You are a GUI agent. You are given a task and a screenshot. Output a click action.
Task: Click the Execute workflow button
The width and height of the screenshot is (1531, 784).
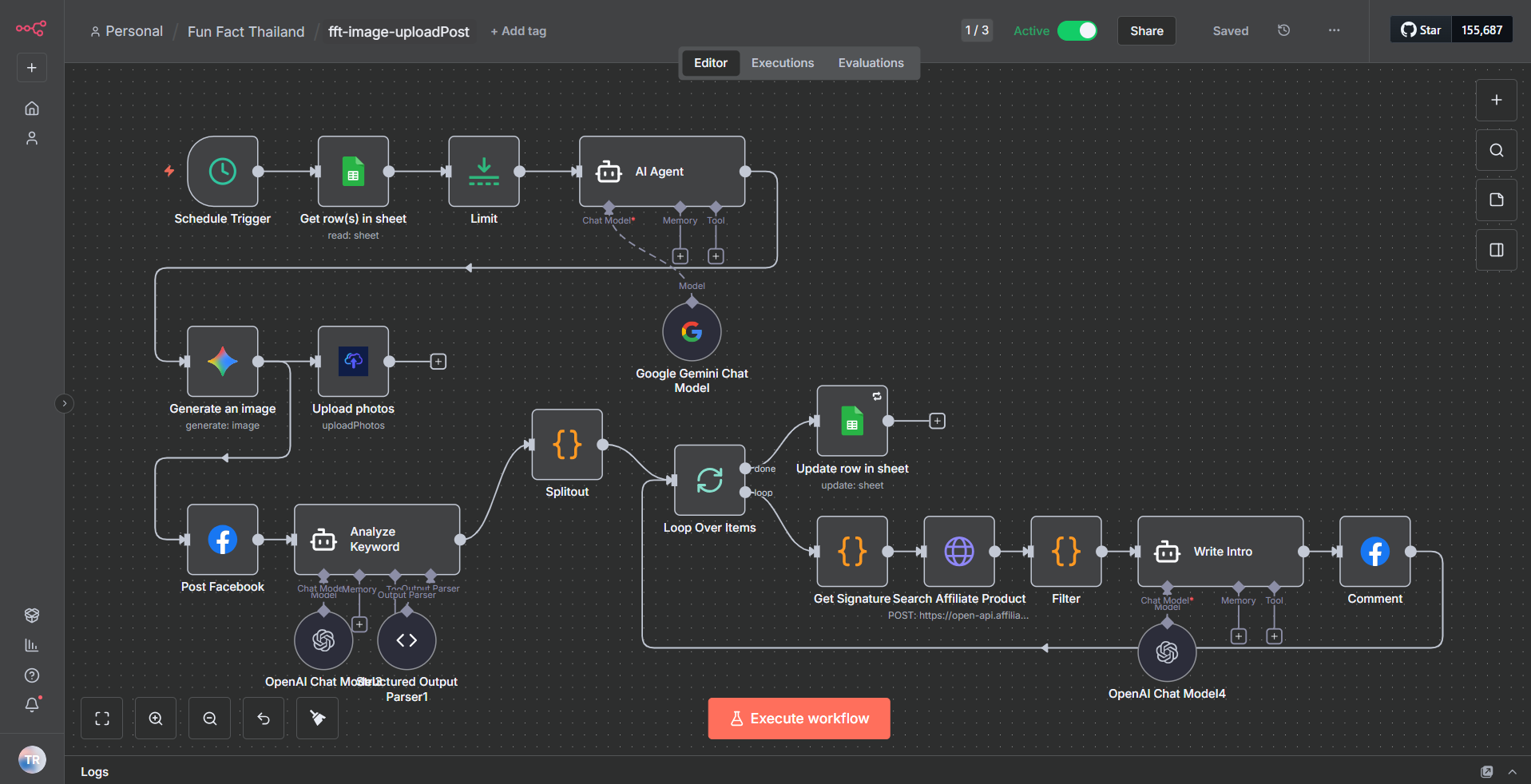click(799, 719)
